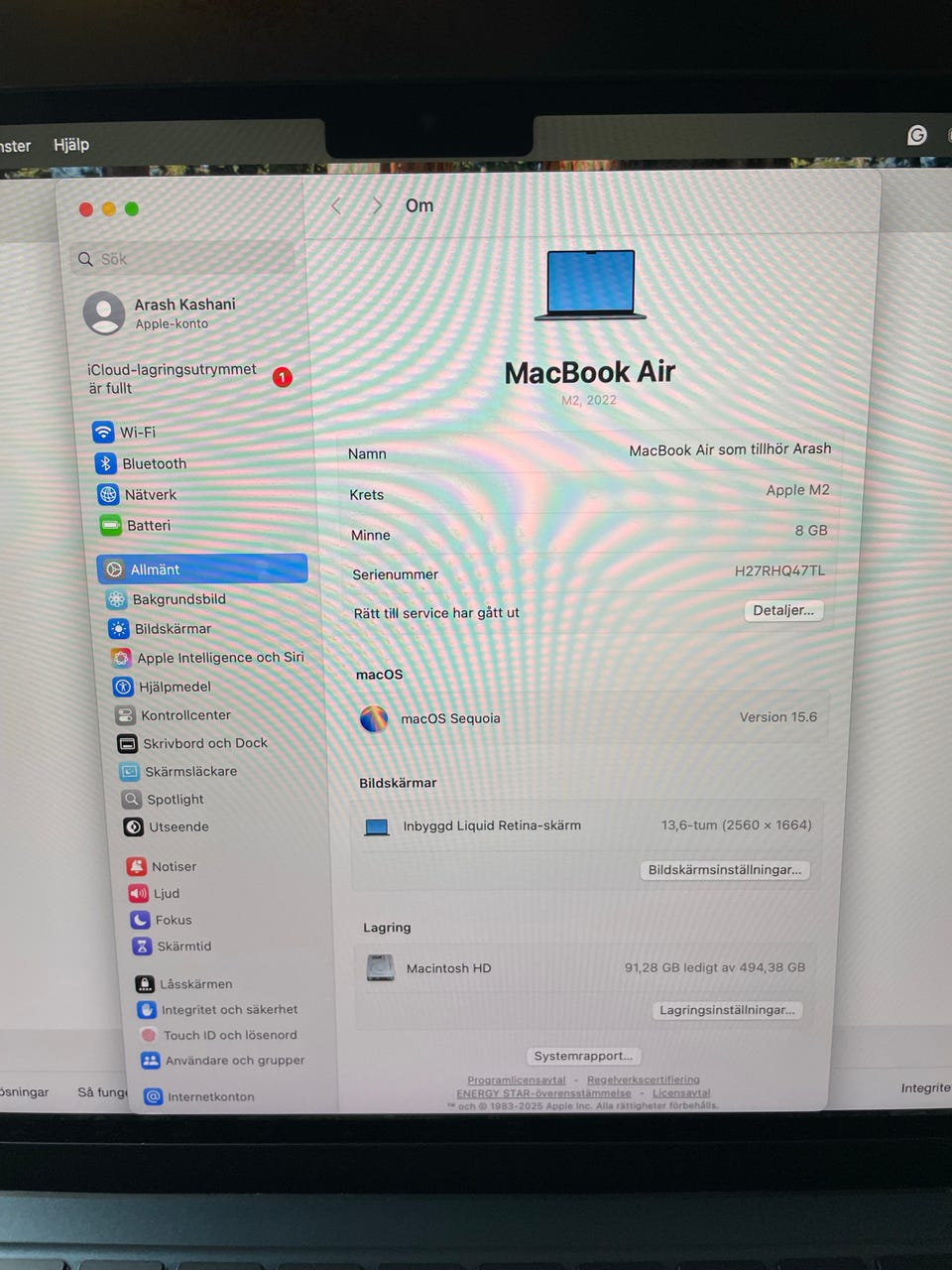
Task: Click the Grammarly icon in menu bar
Action: pyautogui.click(x=917, y=135)
